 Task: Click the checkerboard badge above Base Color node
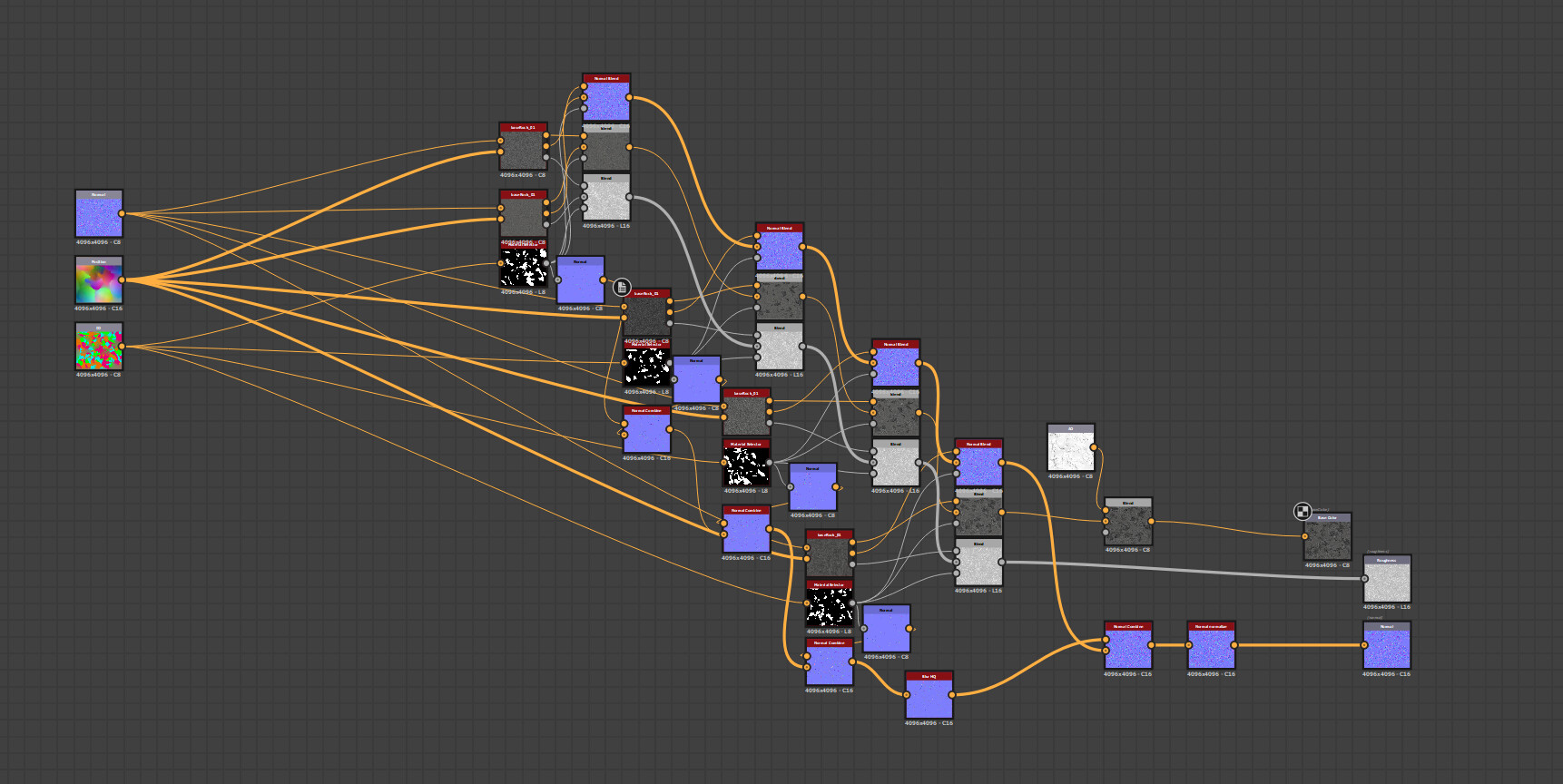point(1302,512)
